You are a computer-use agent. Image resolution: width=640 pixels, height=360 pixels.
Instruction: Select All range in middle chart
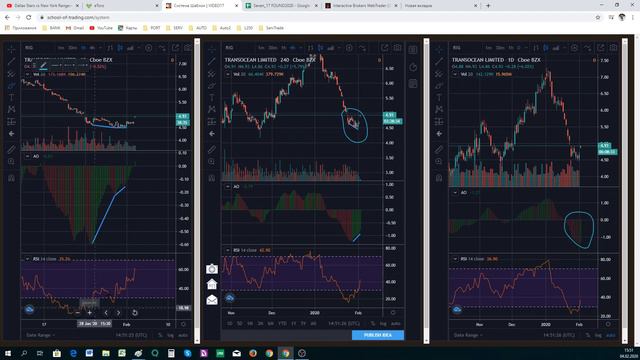coord(313,323)
